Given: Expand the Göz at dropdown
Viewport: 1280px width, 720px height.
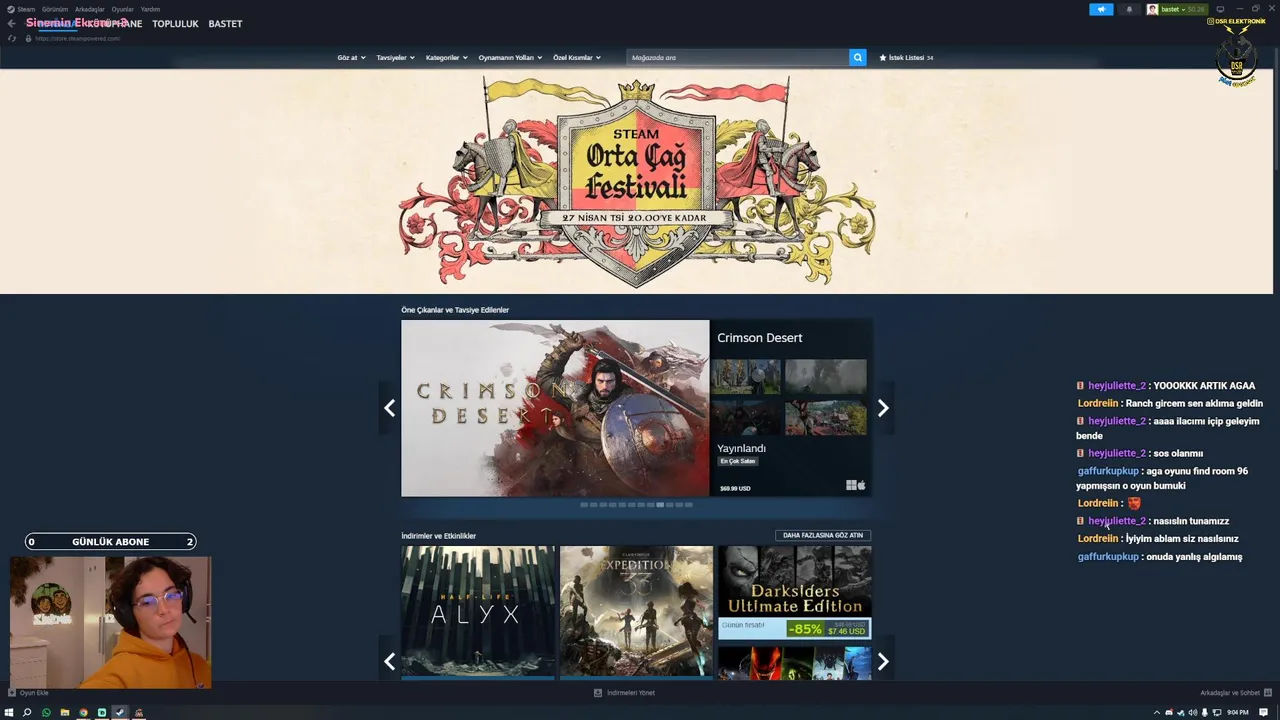Looking at the screenshot, I should (351, 58).
